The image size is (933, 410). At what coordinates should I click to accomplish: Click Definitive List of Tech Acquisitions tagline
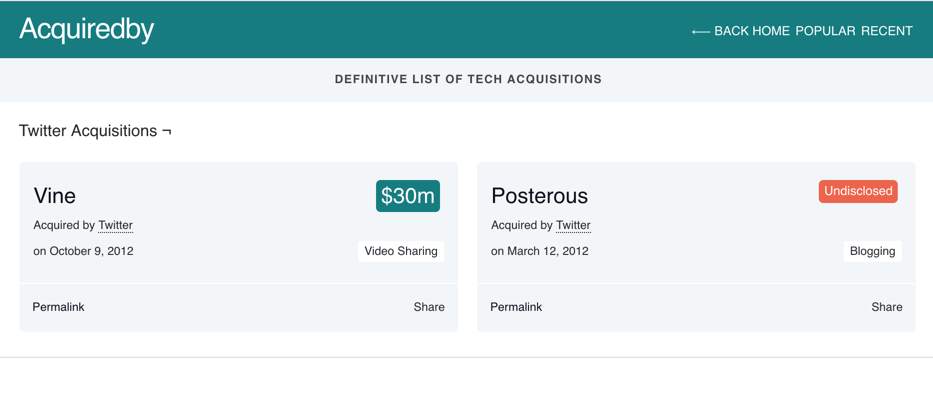click(468, 79)
